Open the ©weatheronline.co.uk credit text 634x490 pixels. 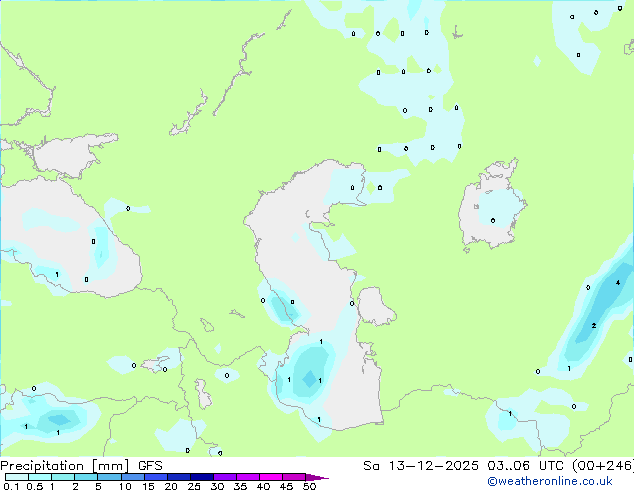pos(550,481)
